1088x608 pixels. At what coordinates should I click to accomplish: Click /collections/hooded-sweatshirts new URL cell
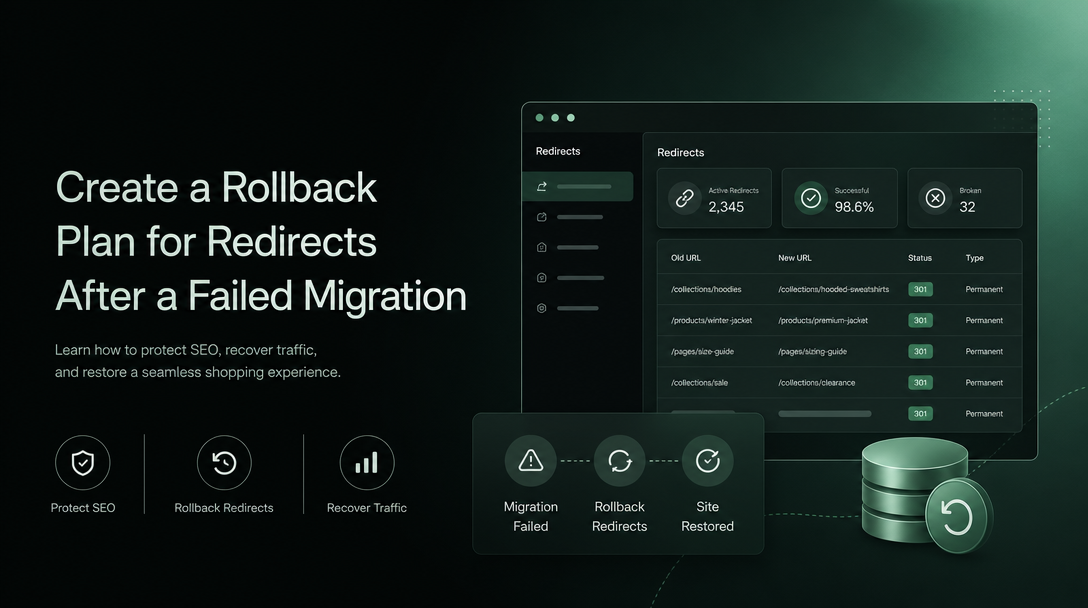pos(833,289)
